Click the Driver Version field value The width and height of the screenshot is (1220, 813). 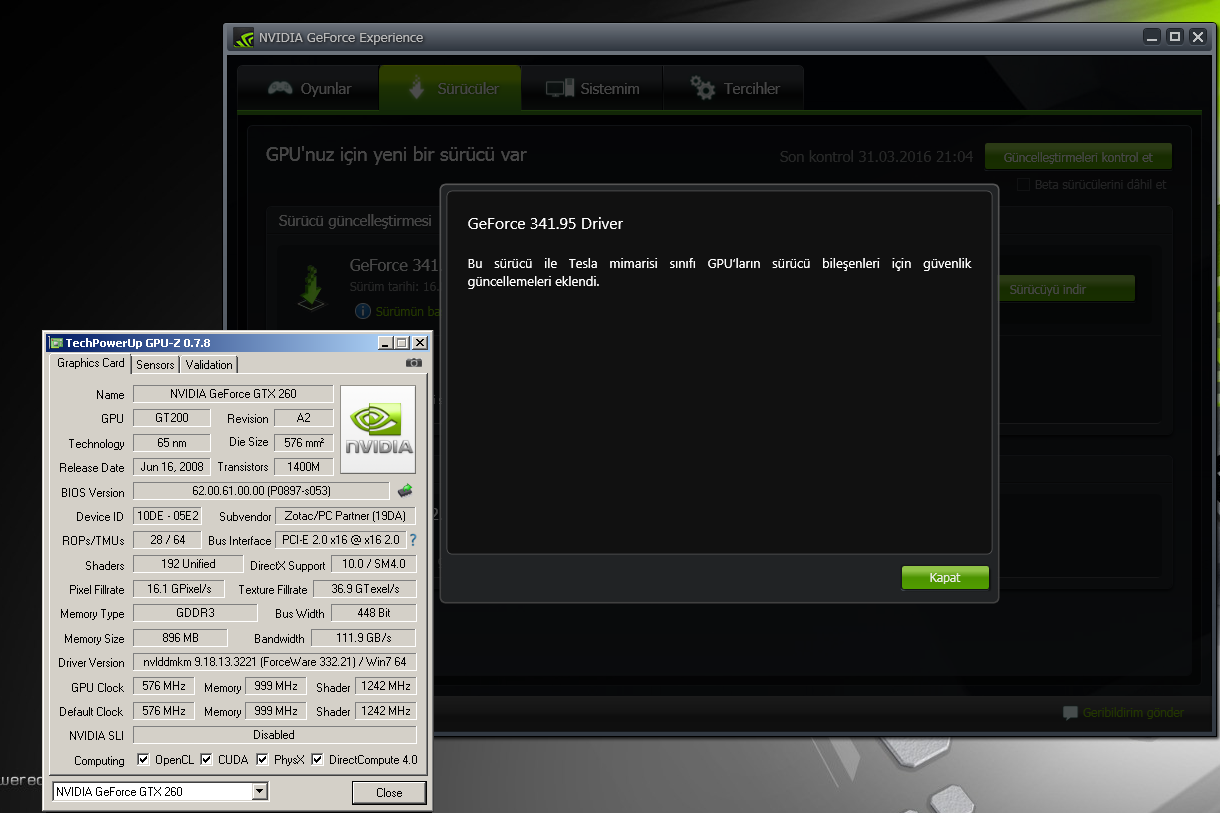coord(274,662)
